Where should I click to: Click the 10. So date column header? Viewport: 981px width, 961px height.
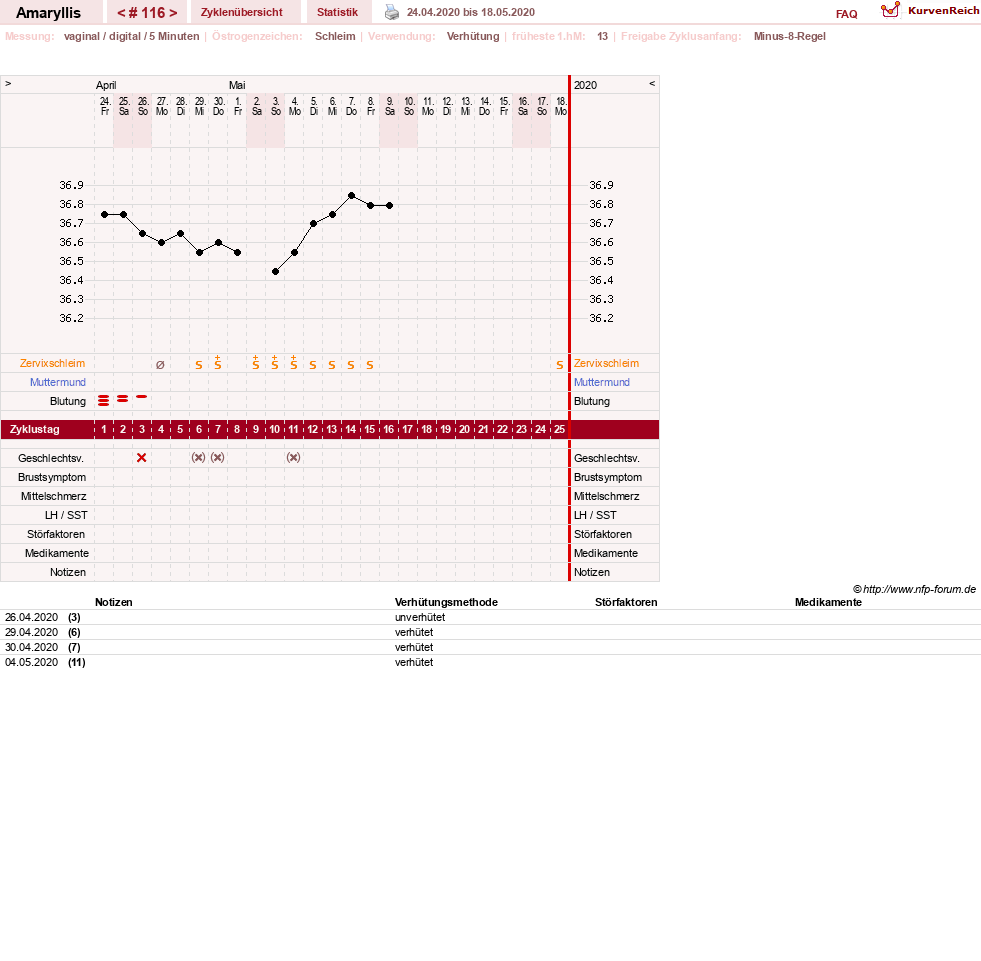coord(409,106)
